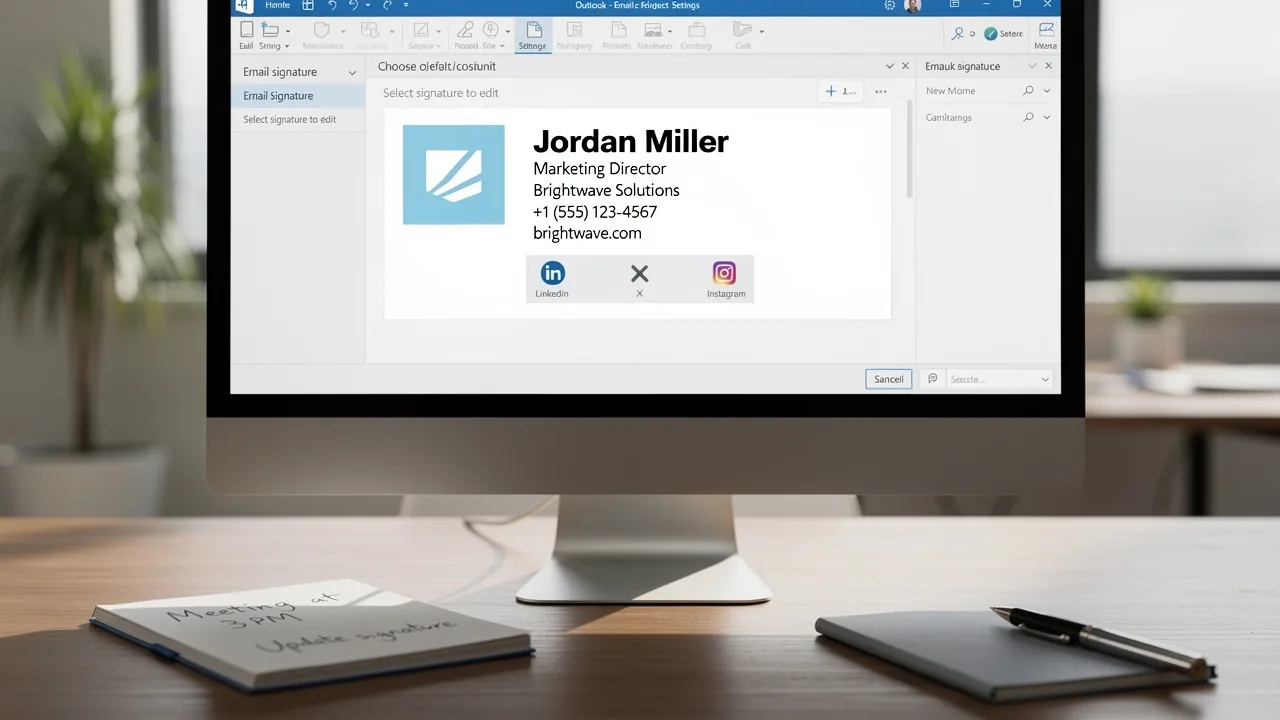1280x720 pixels.
Task: Click the phone number +1 (555) 123-4567
Action: 595,212
